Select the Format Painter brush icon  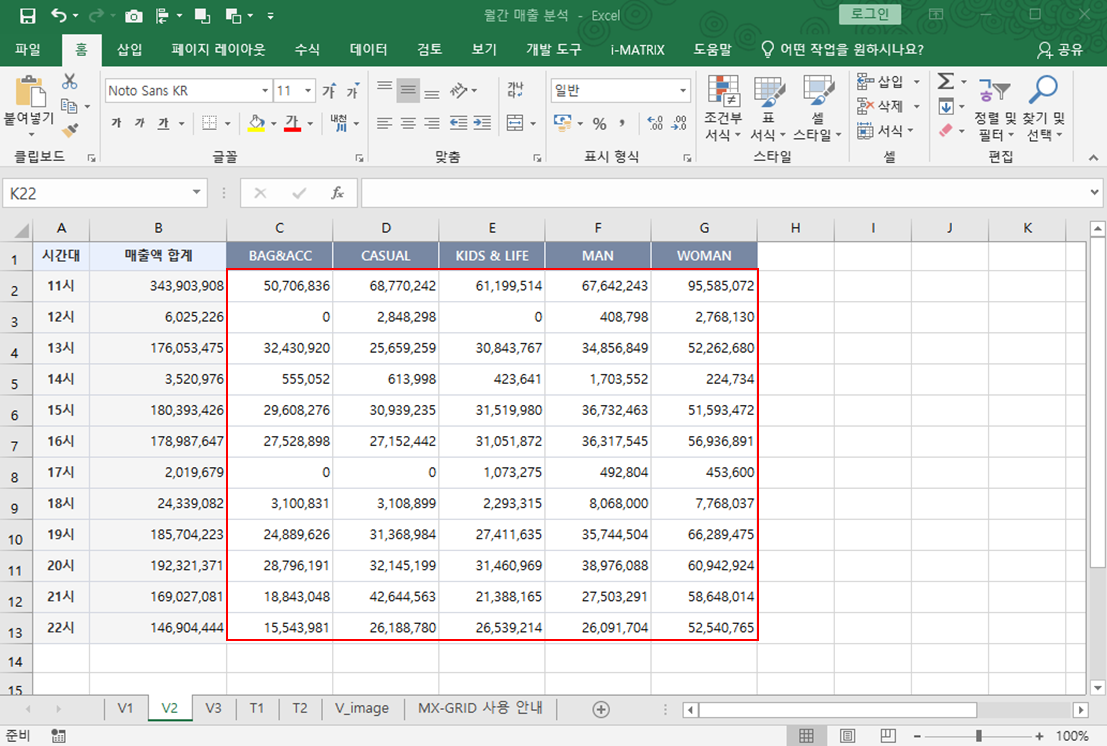(x=69, y=130)
